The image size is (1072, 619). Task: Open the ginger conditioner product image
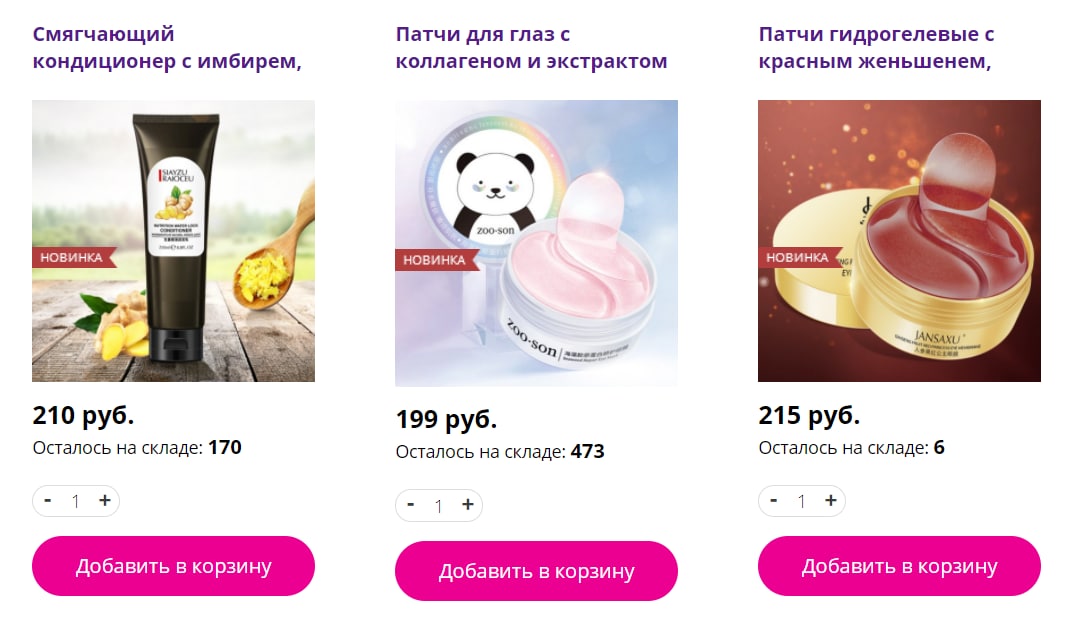pos(174,241)
